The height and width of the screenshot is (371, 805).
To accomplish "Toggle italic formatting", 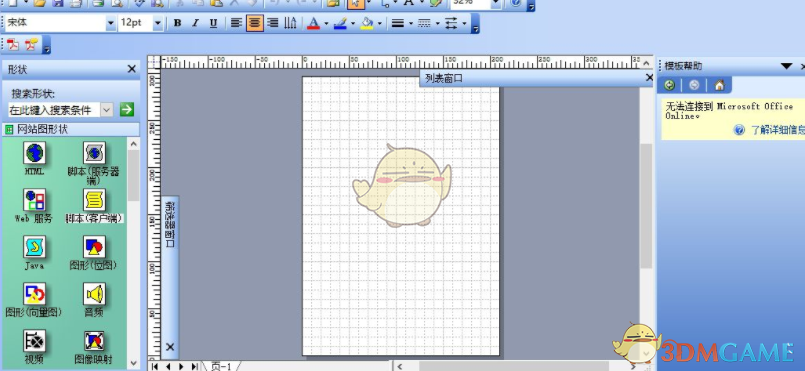I will point(195,23).
